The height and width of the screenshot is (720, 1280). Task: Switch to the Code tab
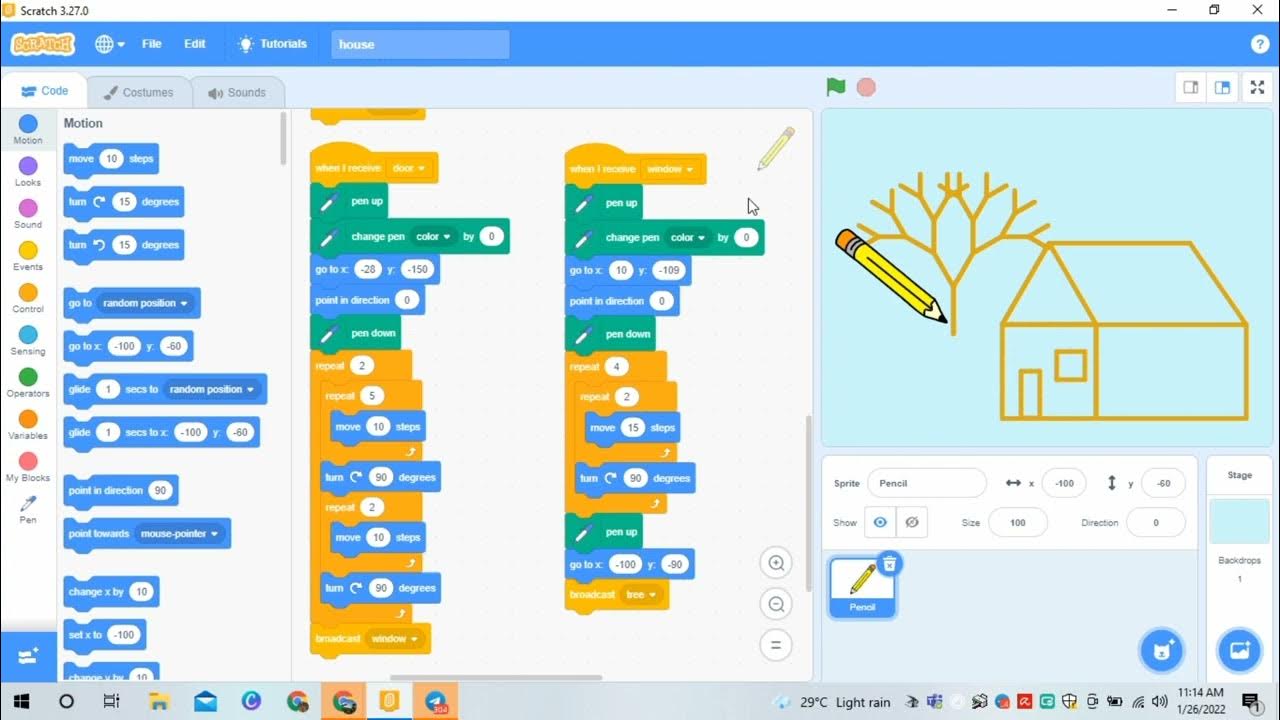44,91
